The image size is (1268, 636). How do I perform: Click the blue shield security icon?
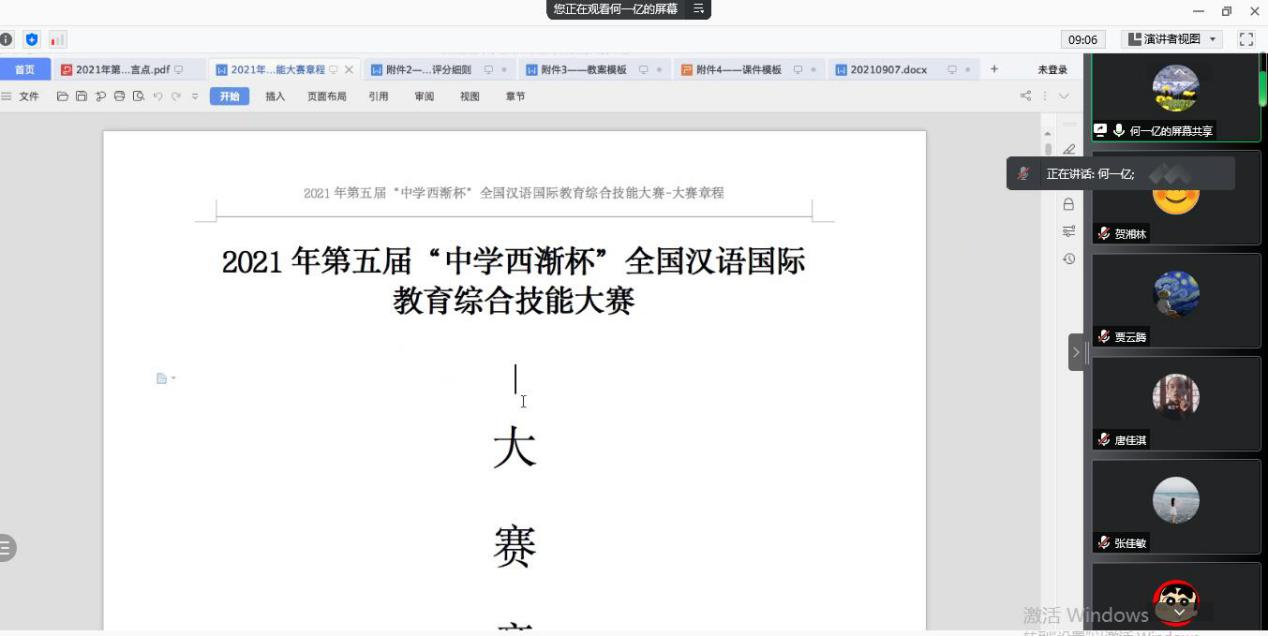click(32, 40)
